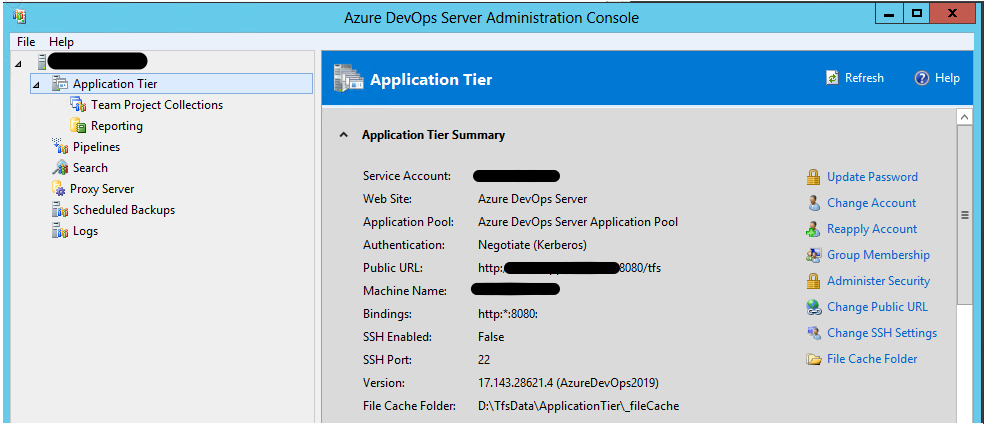Click the File Cache Folder icon
Viewport: 986px width, 425px height.
click(x=814, y=359)
